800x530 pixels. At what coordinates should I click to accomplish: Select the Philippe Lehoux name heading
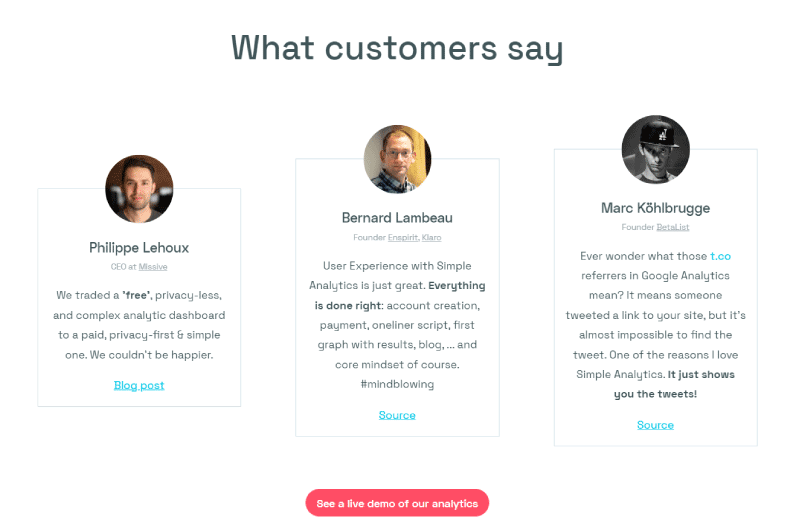tap(139, 248)
